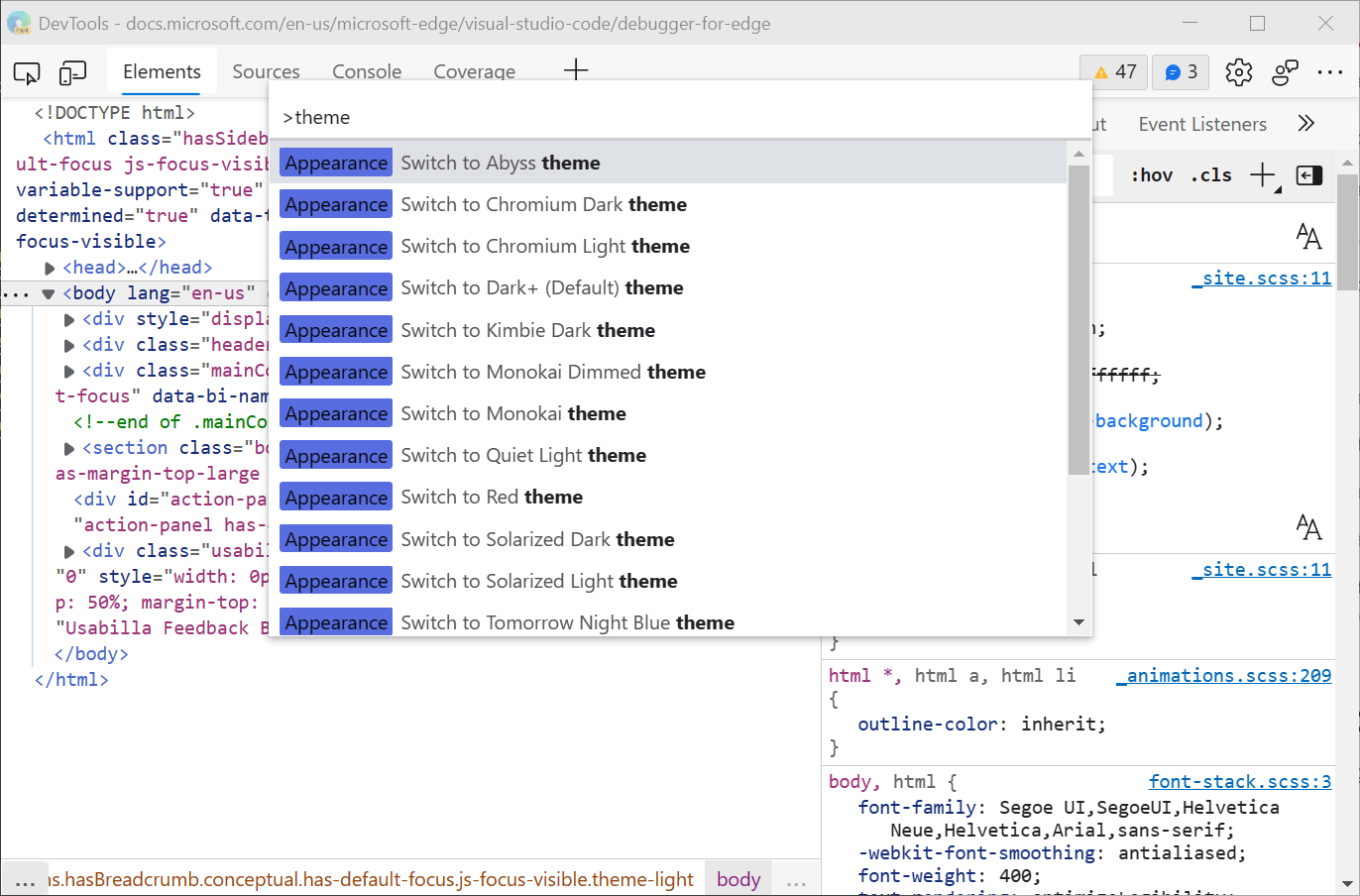Open font-stack.scss:3 source link
This screenshot has height=896, width=1360.
(x=1240, y=781)
